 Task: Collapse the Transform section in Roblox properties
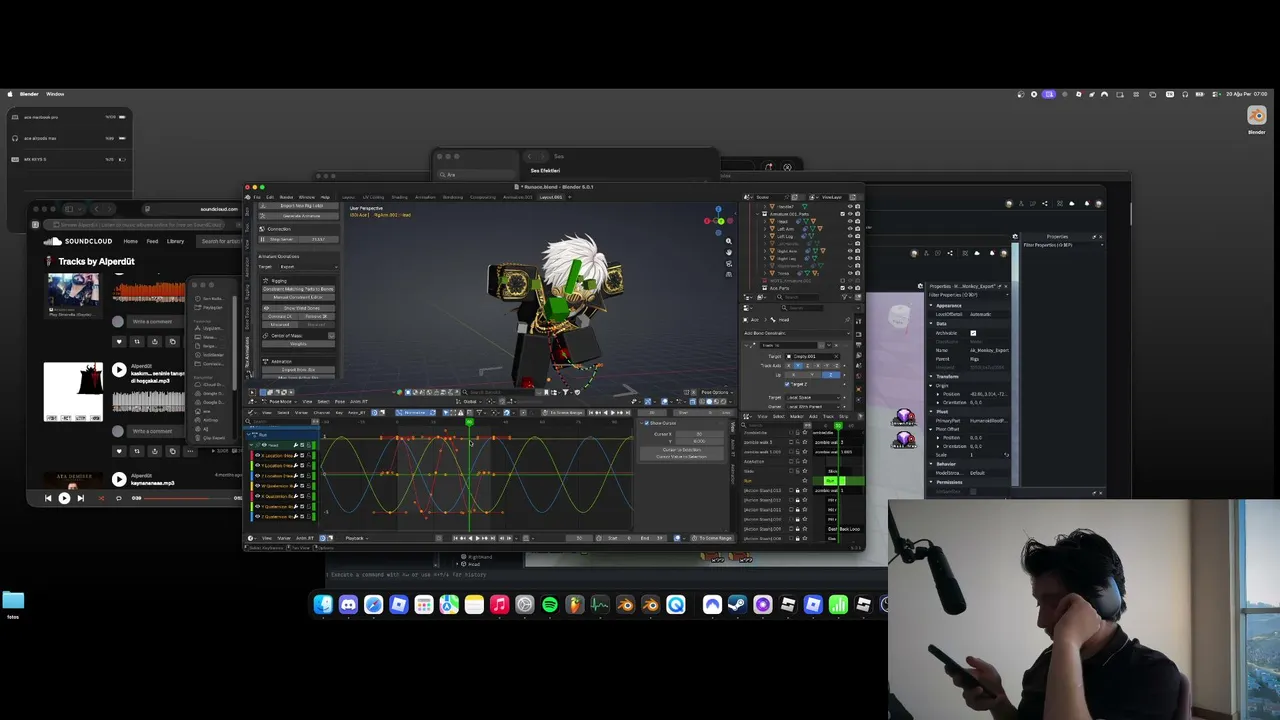[x=932, y=377]
